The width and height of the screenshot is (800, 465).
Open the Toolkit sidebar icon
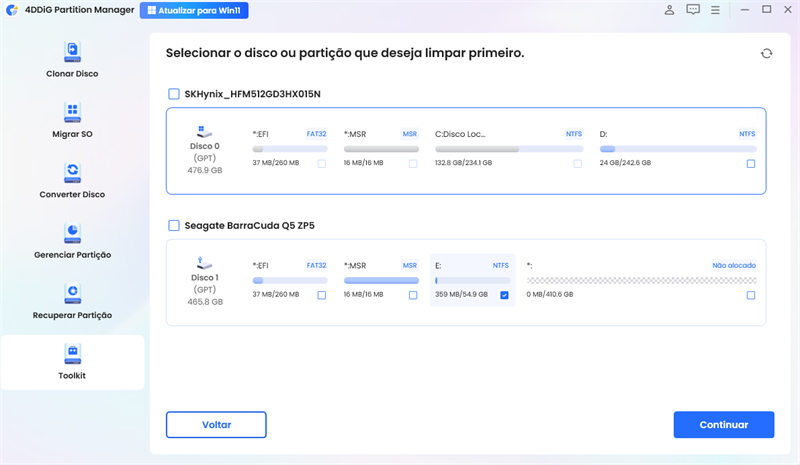click(72, 352)
